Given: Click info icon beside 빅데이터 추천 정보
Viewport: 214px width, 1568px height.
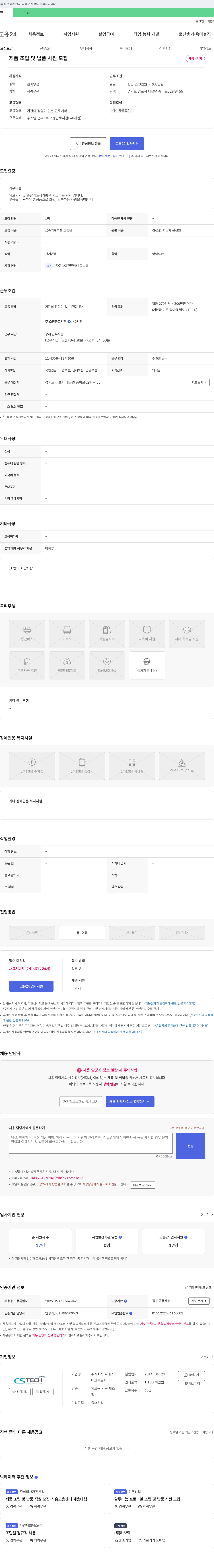Looking at the screenshot, I should click(x=36, y=1477).
